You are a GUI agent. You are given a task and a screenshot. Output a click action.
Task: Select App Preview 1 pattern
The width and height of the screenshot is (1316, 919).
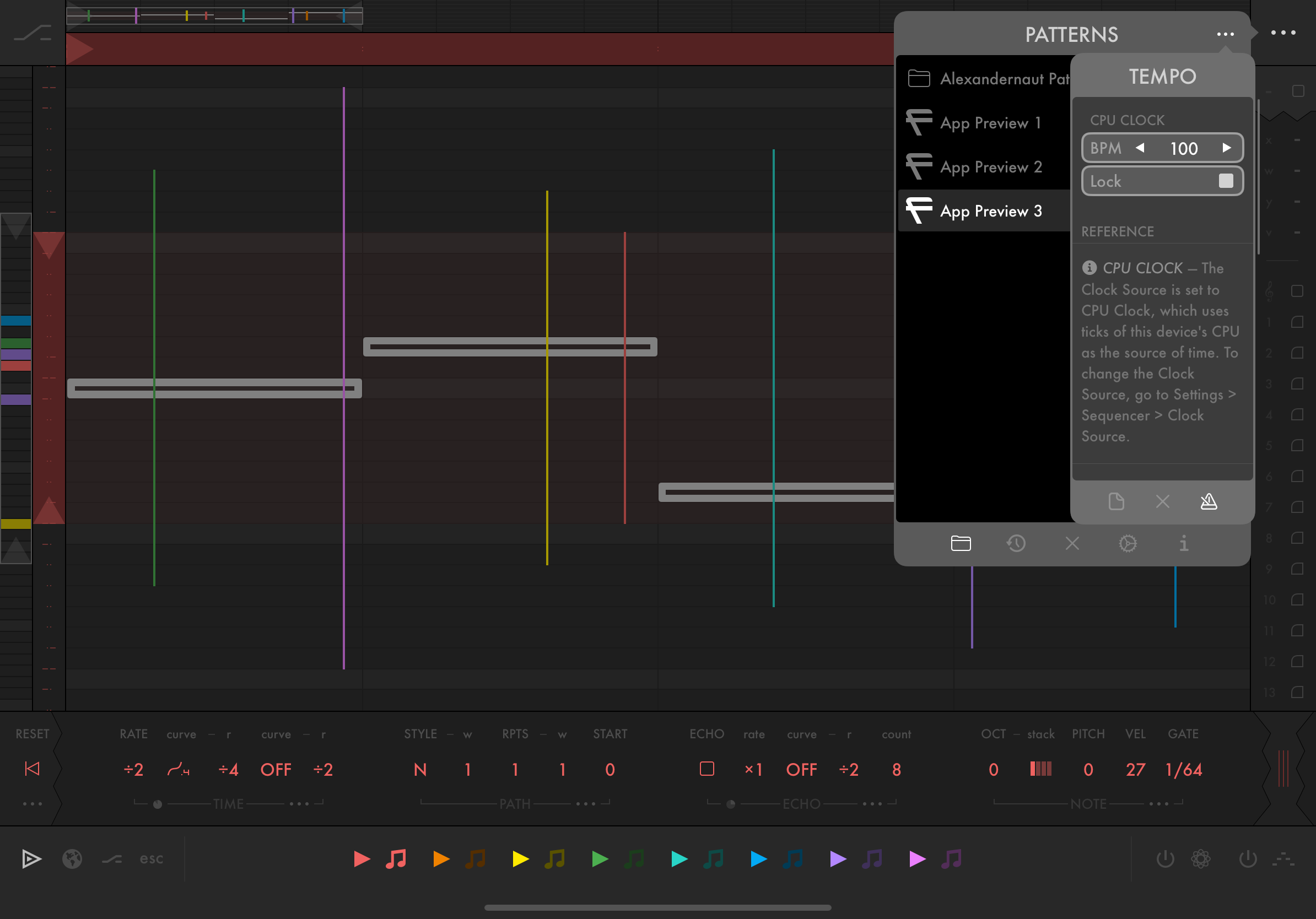(x=990, y=123)
